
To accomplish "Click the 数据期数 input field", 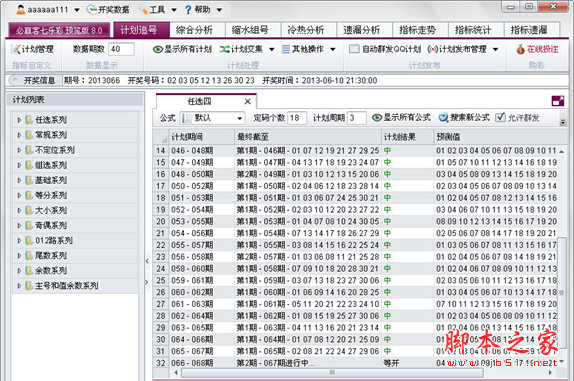I will pos(121,49).
